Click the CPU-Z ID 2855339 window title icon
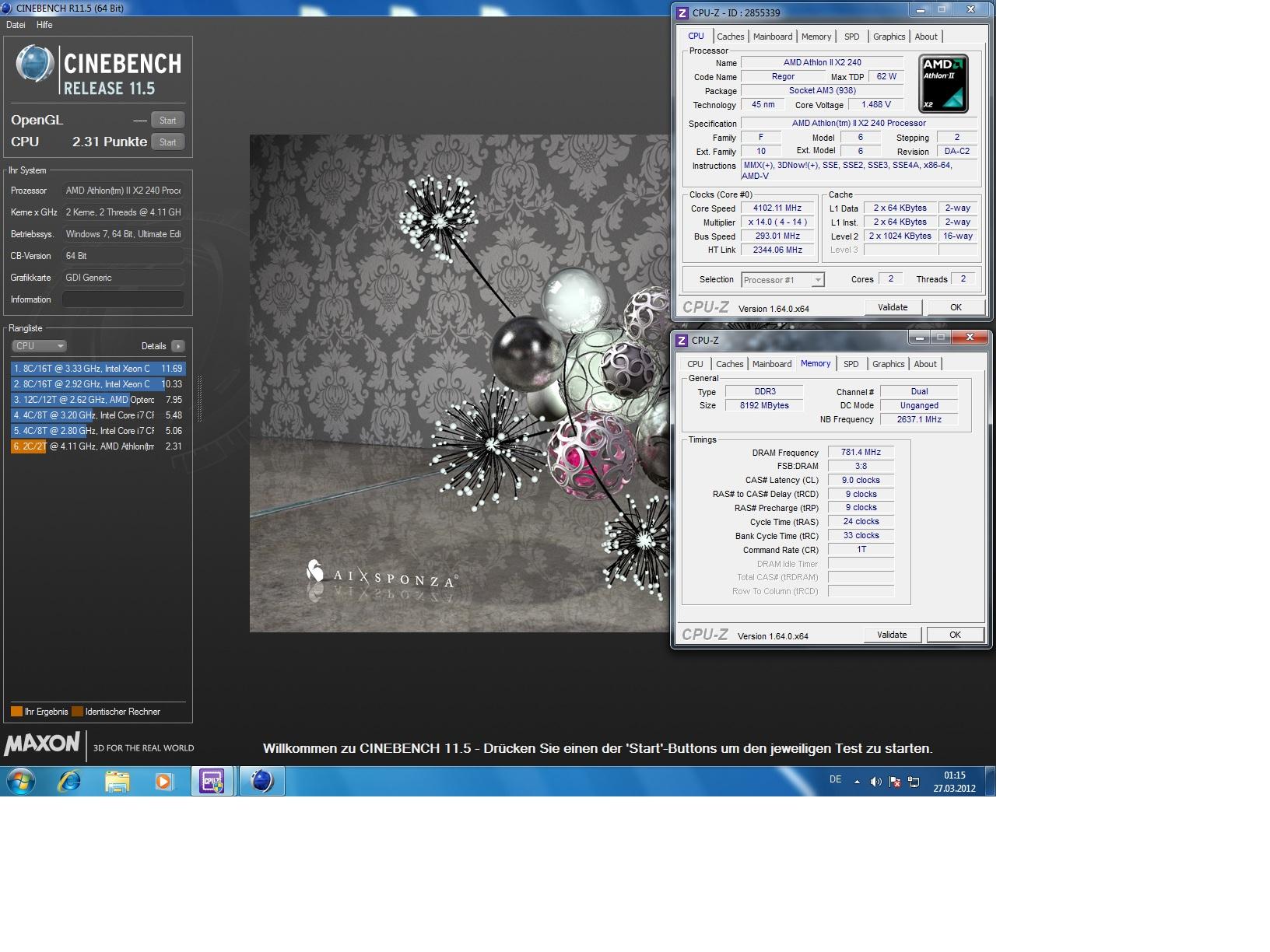The image size is (1270, 952). click(682, 12)
